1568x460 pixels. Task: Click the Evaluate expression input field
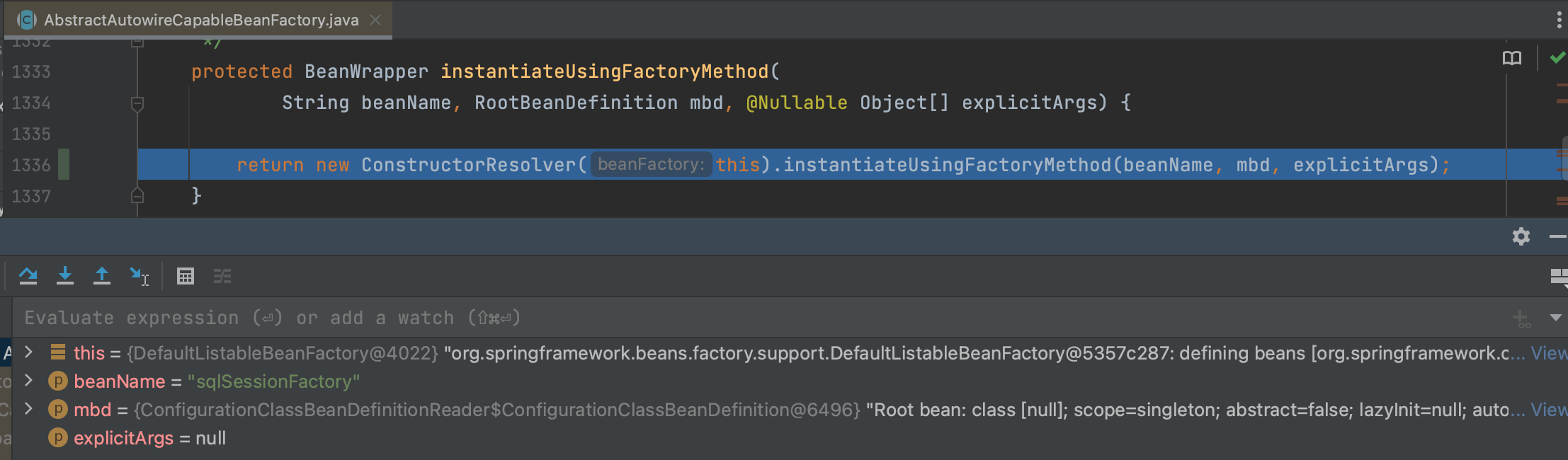708,318
